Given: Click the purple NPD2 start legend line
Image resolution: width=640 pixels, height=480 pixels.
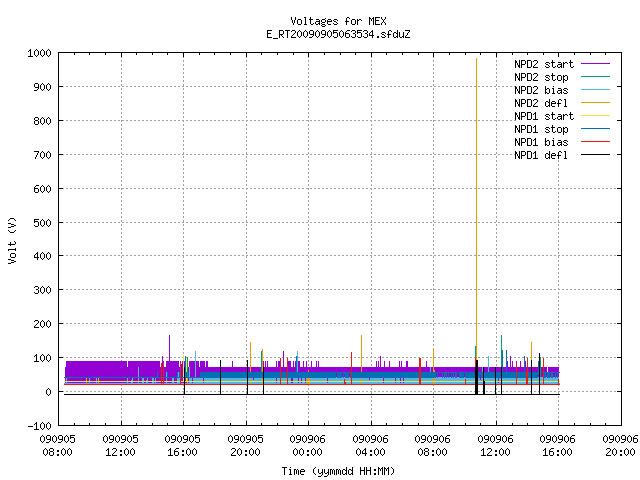Looking at the screenshot, I should pos(595,64).
